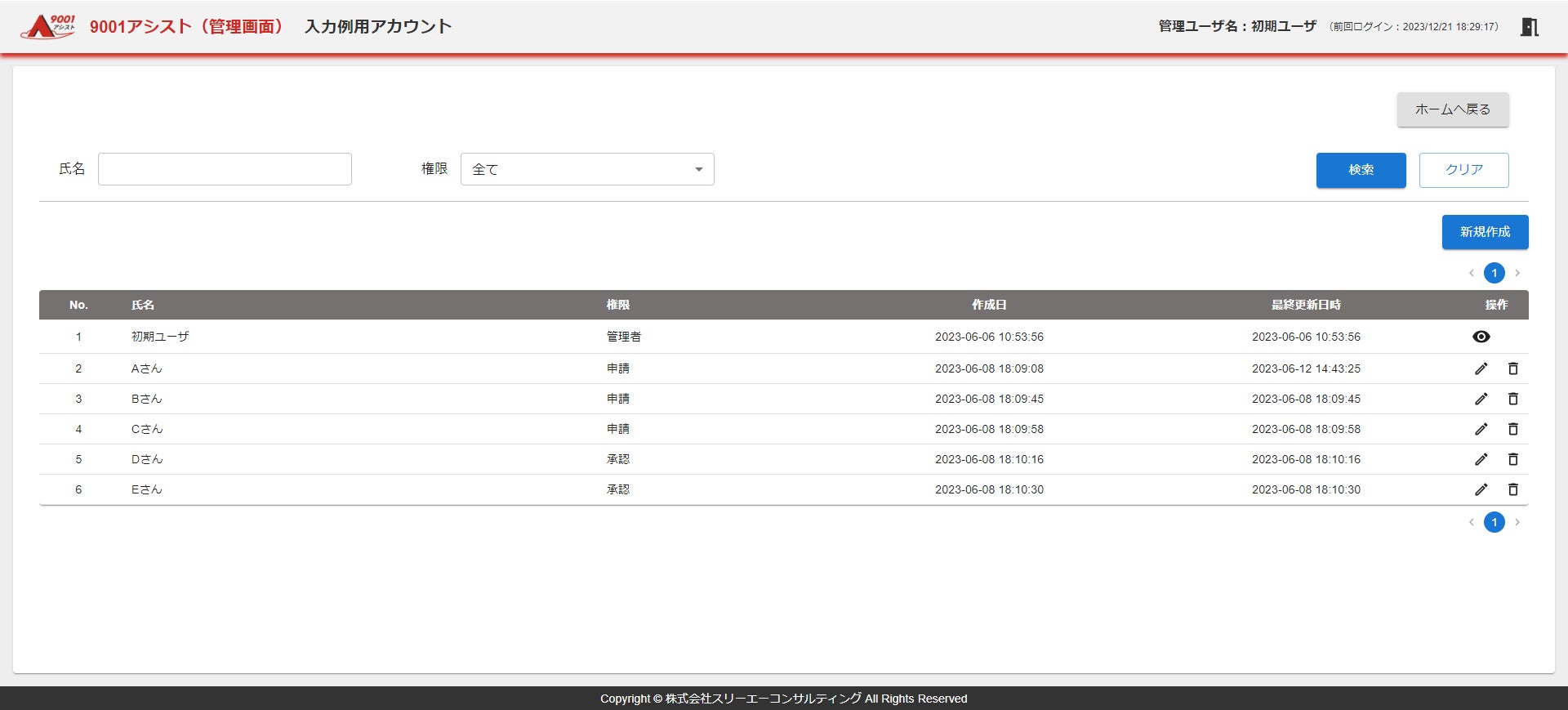Click the 最終更新日時 column header

pyautogui.click(x=1306, y=305)
